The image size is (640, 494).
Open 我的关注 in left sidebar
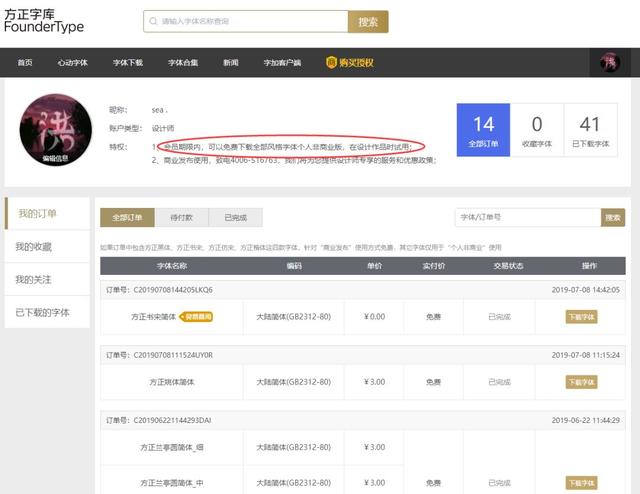coord(47,280)
